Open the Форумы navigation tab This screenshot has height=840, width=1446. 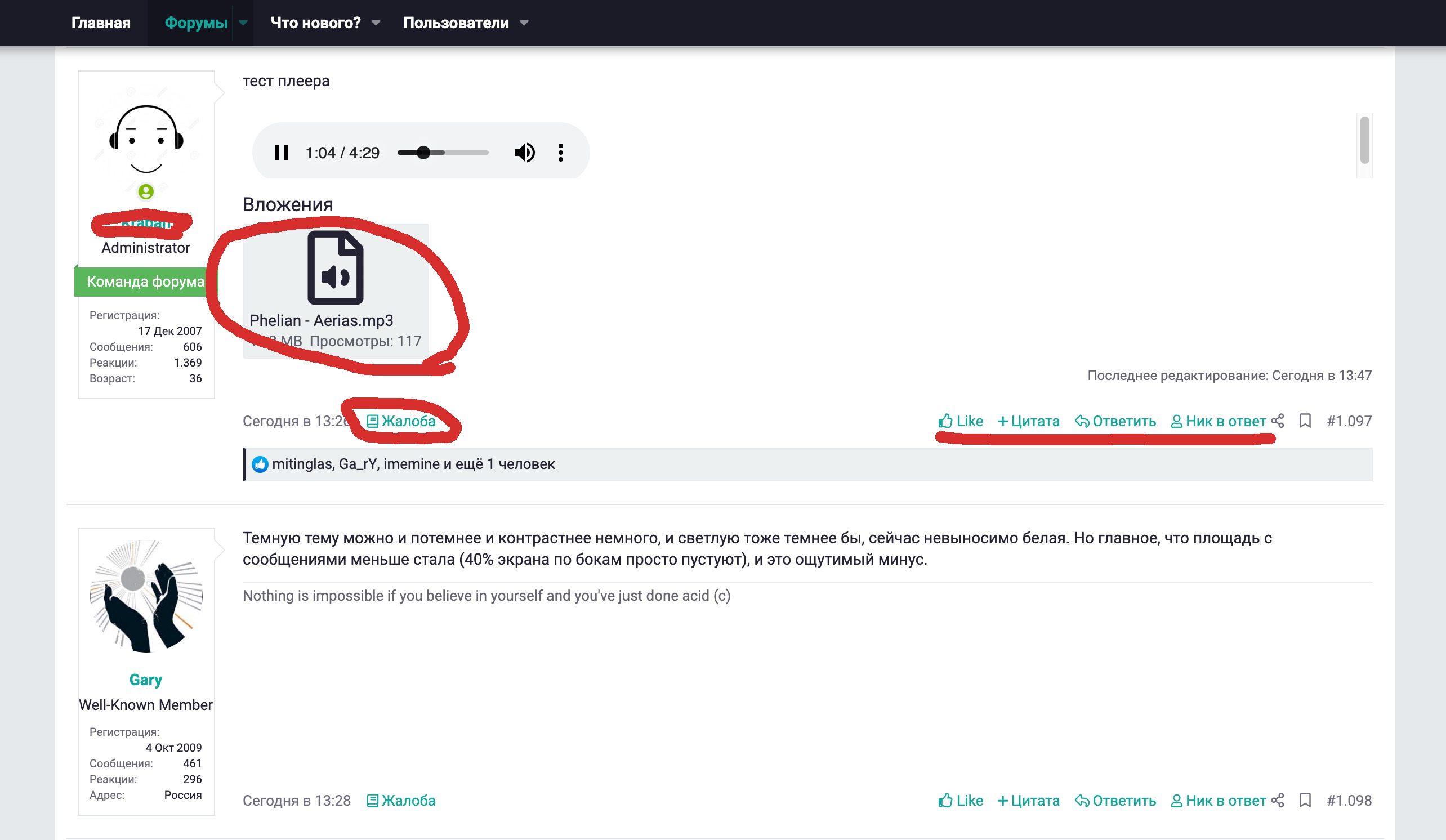click(x=195, y=23)
